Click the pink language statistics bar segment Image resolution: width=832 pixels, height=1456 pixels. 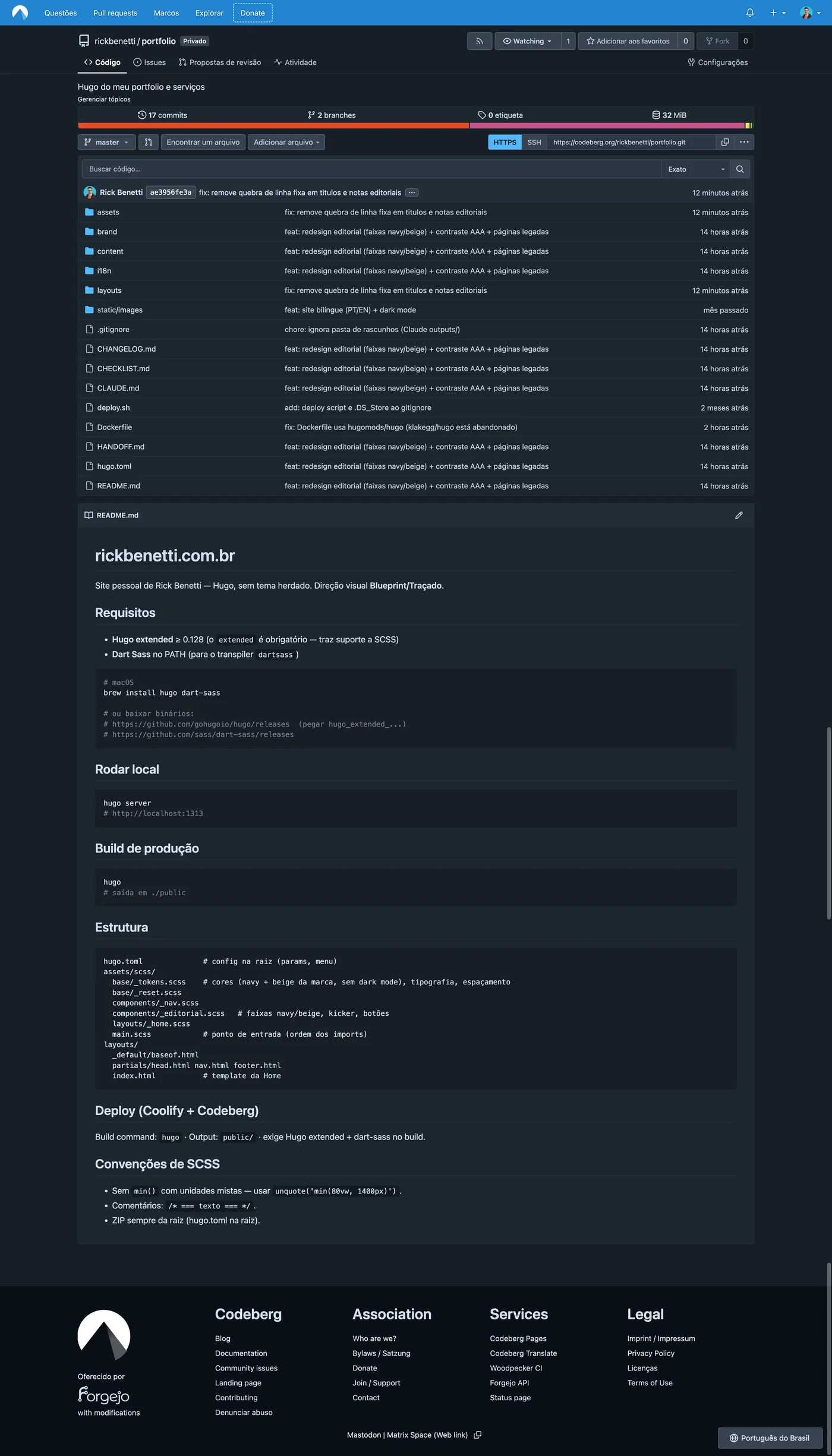607,126
